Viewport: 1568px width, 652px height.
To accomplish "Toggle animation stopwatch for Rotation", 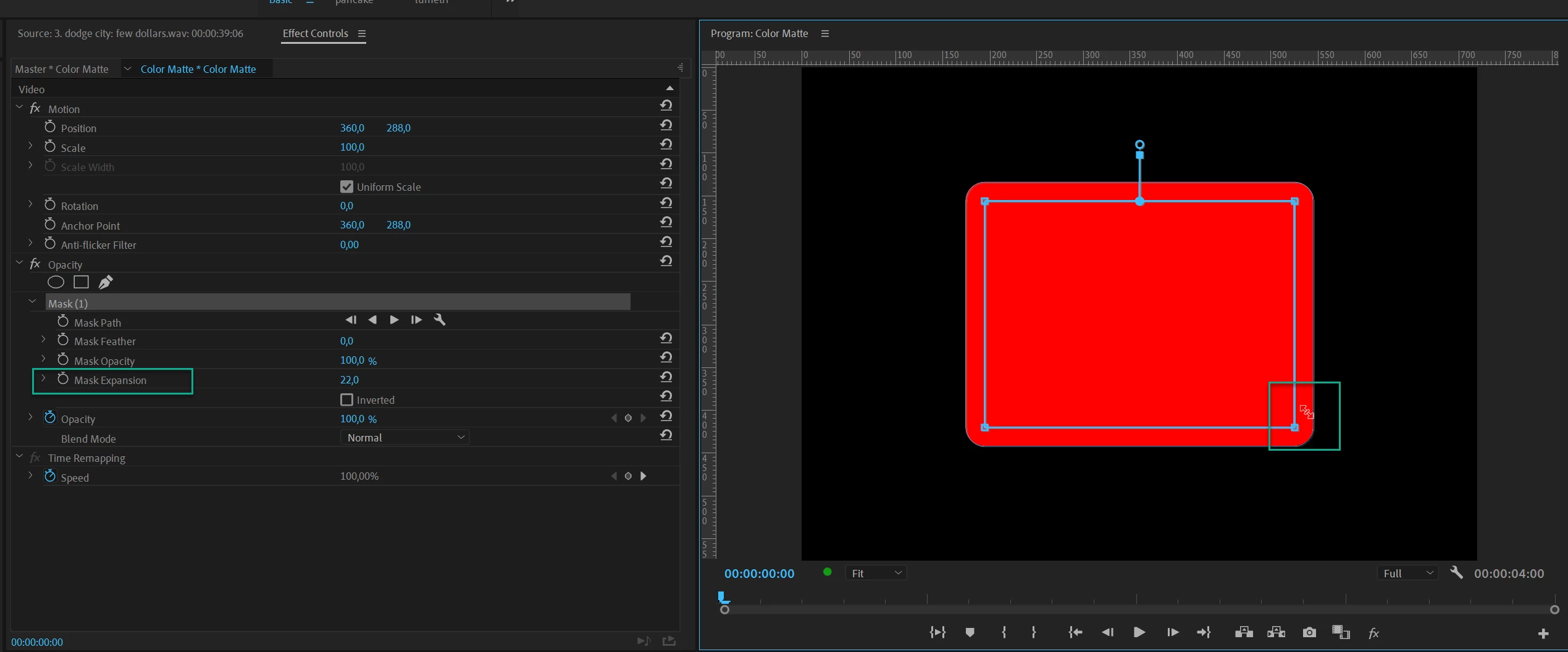I will [x=50, y=204].
